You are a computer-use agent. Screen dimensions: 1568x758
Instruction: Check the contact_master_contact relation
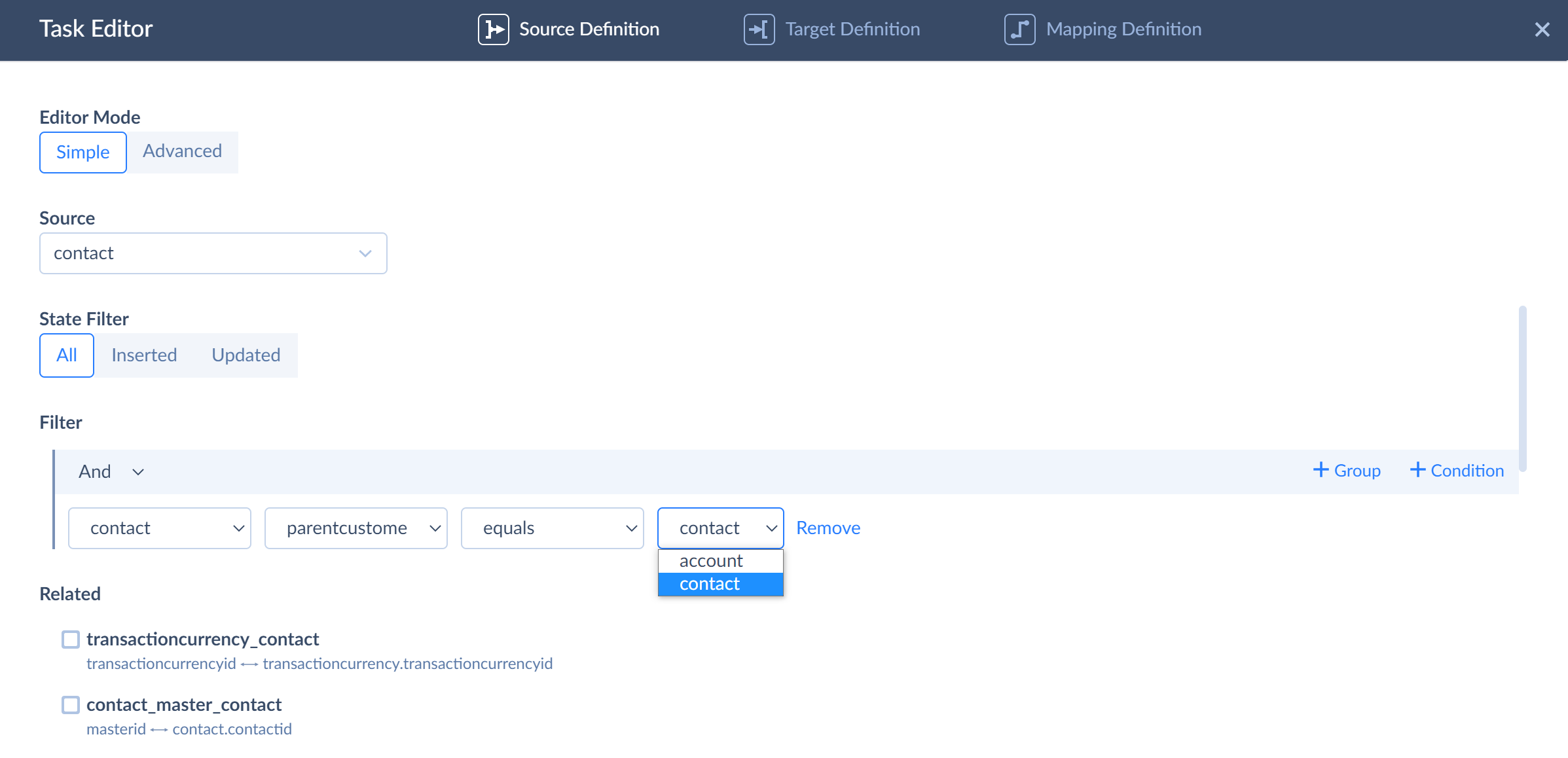coord(71,705)
